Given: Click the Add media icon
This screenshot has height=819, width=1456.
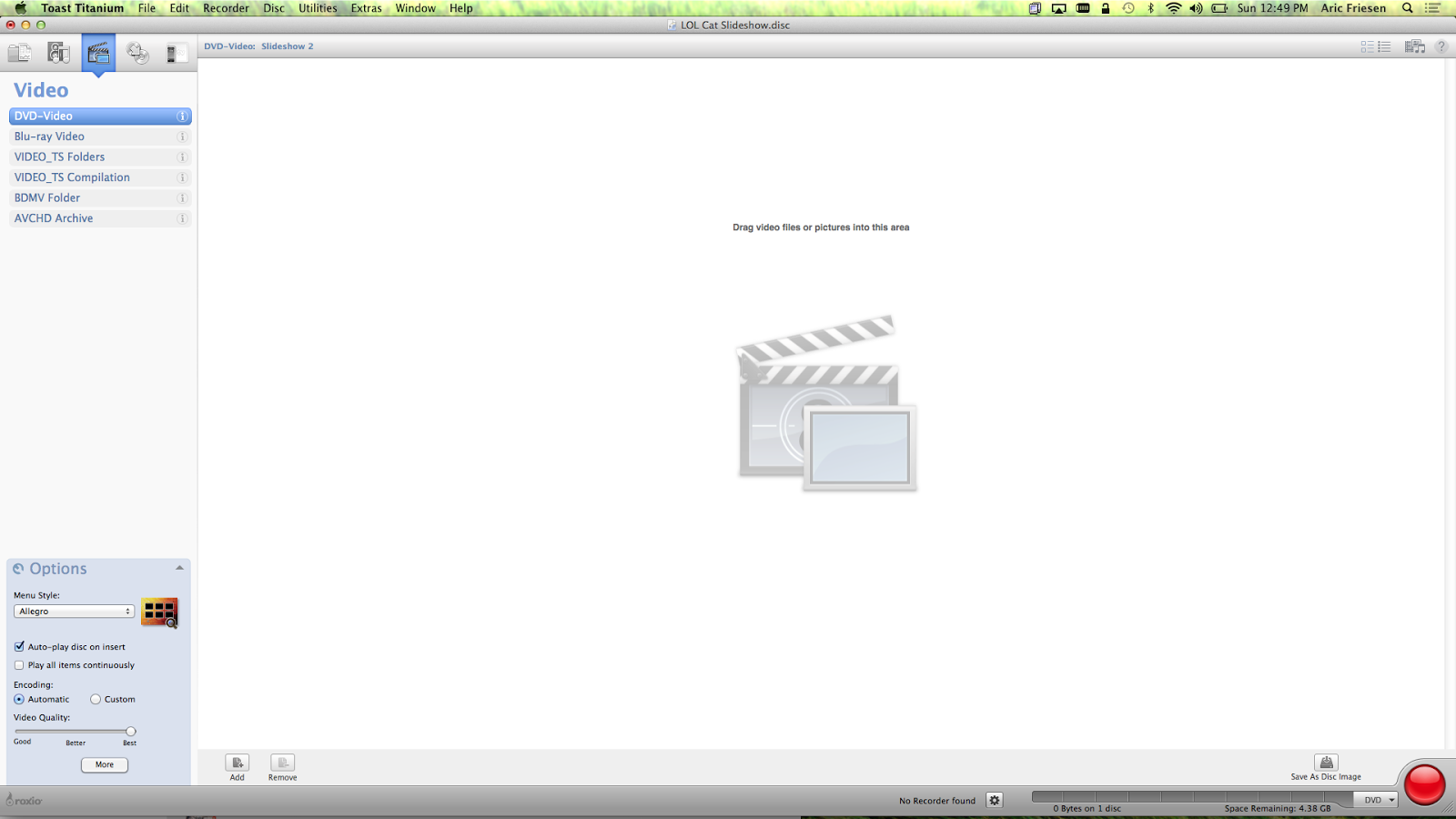Looking at the screenshot, I should click(x=237, y=763).
